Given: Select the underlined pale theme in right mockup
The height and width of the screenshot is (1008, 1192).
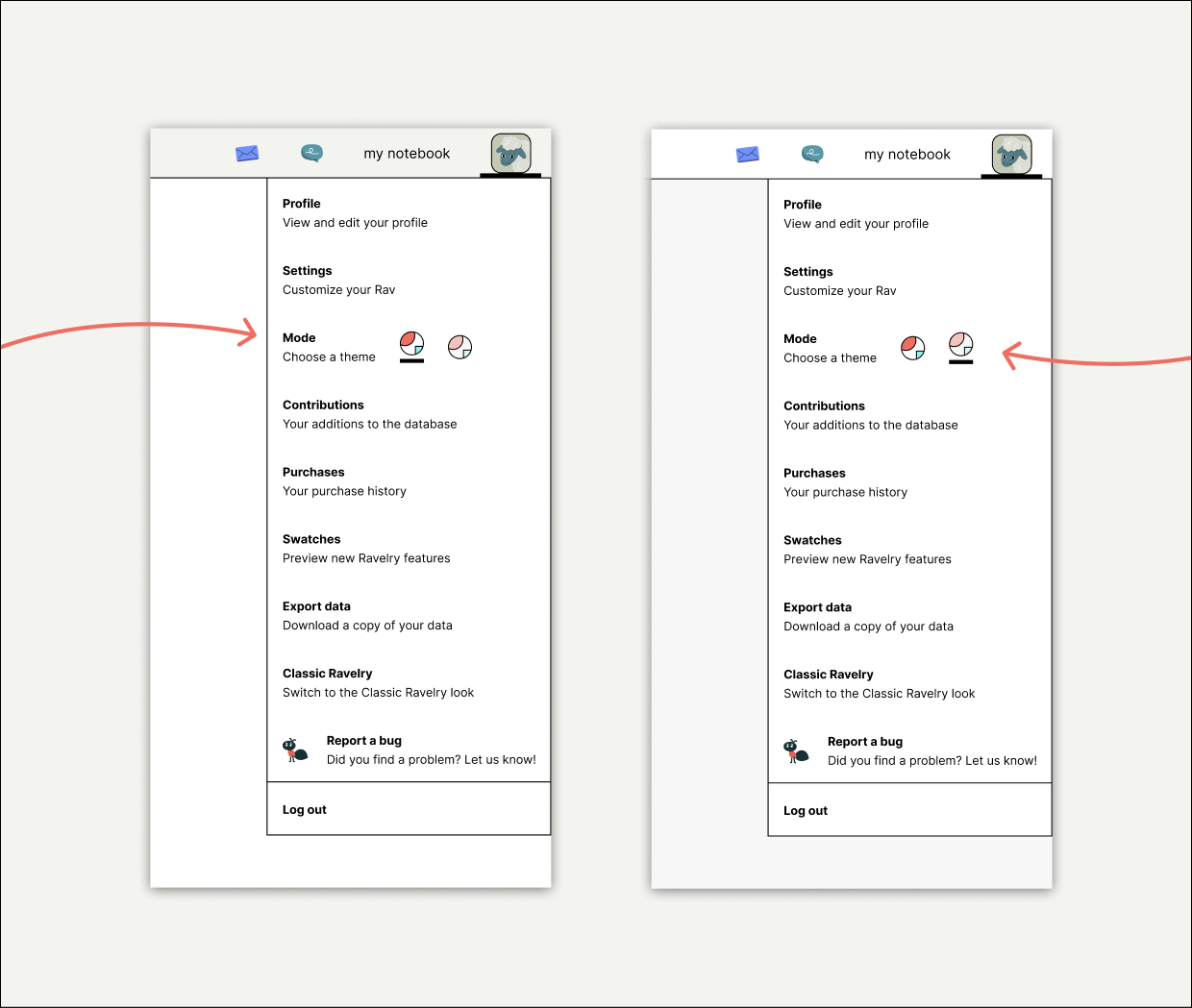Looking at the screenshot, I should (x=961, y=344).
